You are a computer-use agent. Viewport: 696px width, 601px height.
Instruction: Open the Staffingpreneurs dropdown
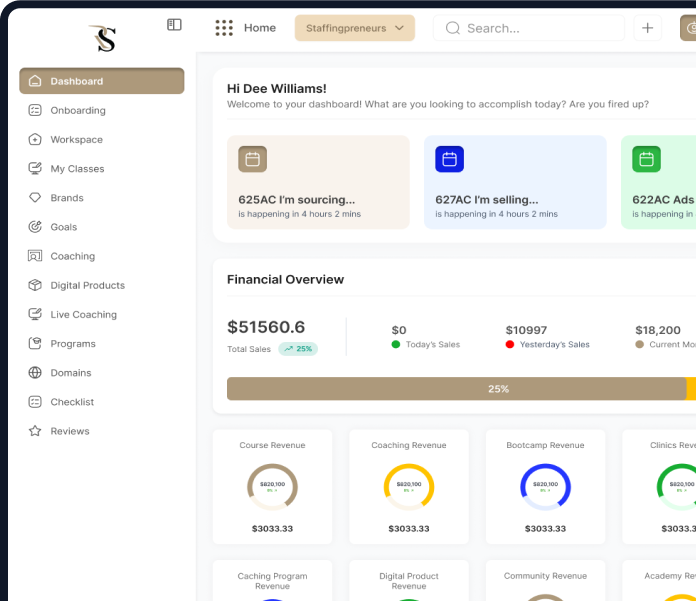coord(355,28)
